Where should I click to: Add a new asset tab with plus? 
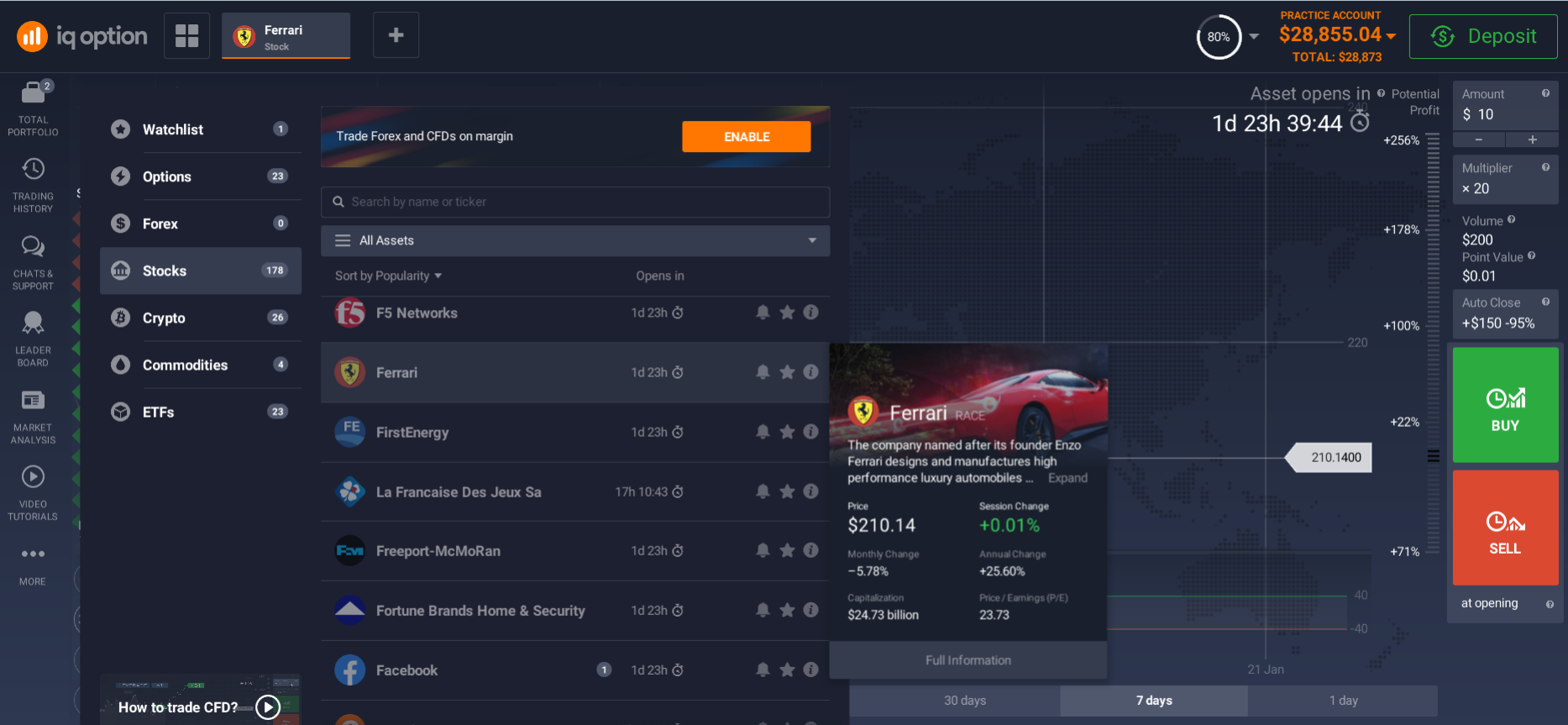click(x=396, y=35)
